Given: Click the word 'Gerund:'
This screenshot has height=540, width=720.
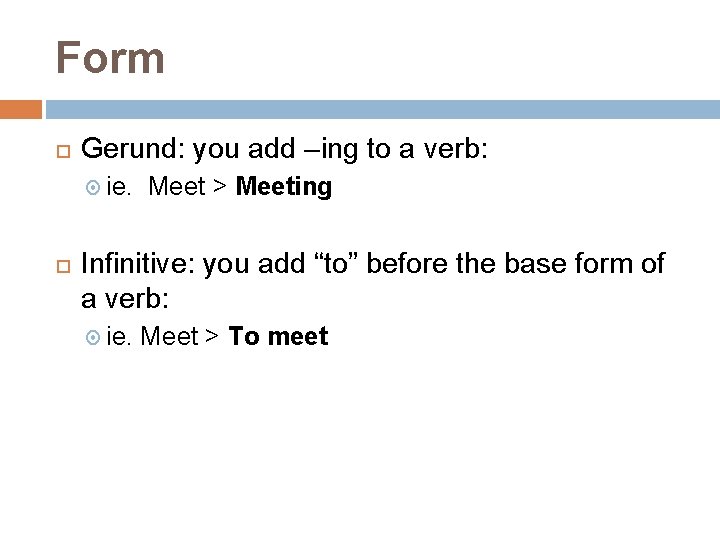Looking at the screenshot, I should pos(133,149).
